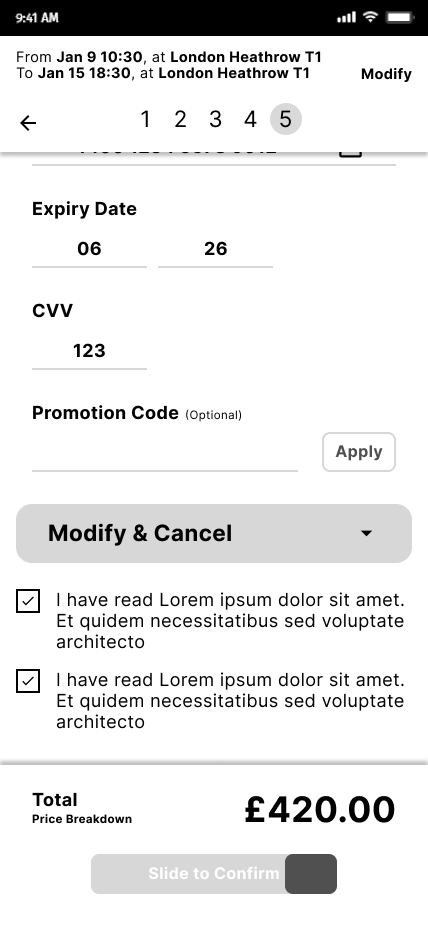Tap the back arrow icon

click(x=28, y=122)
